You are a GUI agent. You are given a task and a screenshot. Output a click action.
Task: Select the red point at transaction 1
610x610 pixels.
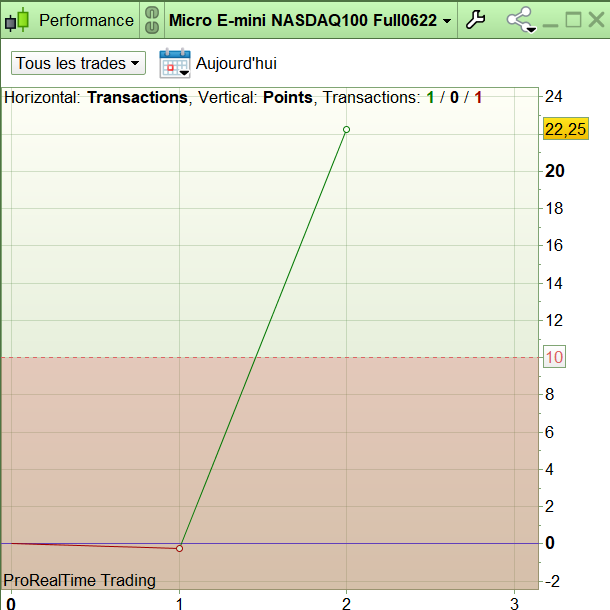pos(179,549)
